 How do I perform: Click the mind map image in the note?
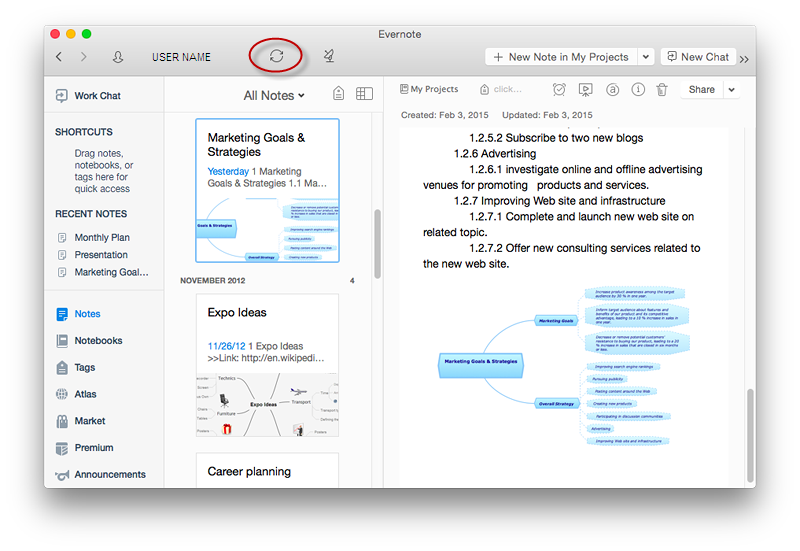(x=564, y=366)
